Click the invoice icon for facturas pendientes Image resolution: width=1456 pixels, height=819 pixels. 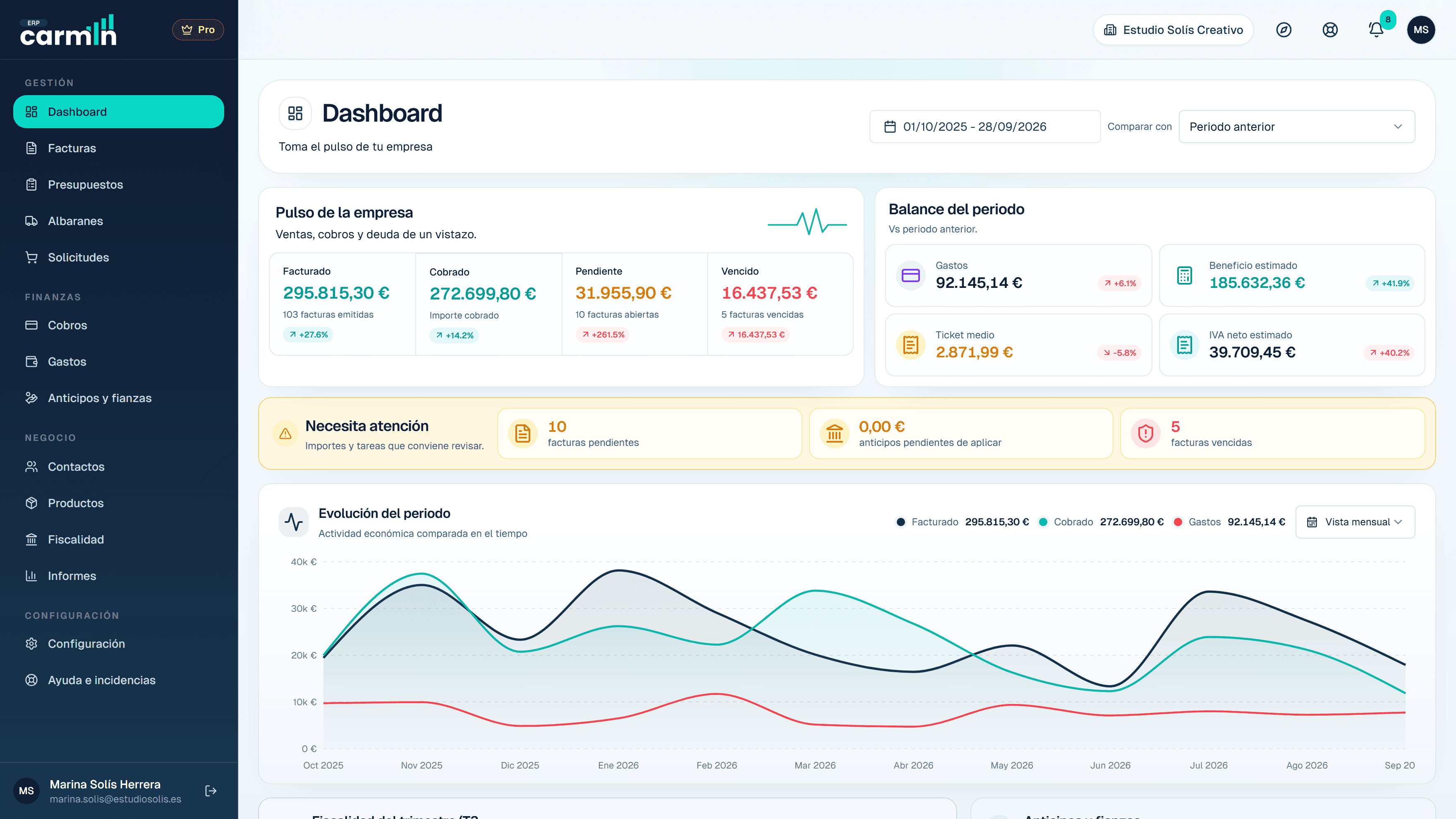click(523, 433)
